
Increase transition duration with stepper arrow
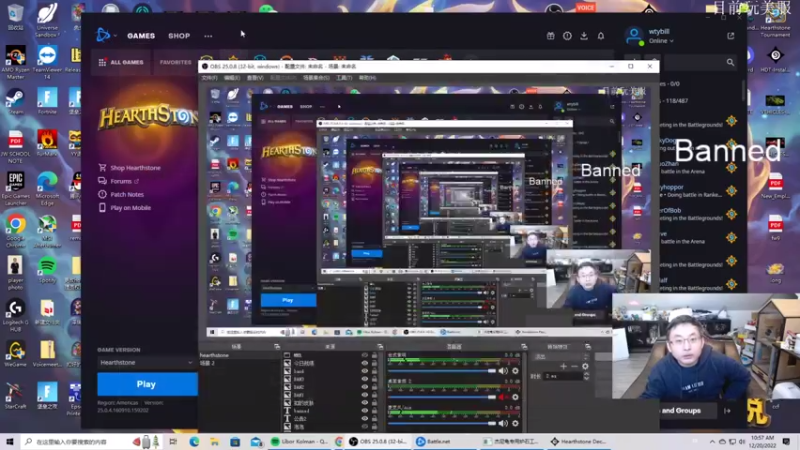(586, 374)
